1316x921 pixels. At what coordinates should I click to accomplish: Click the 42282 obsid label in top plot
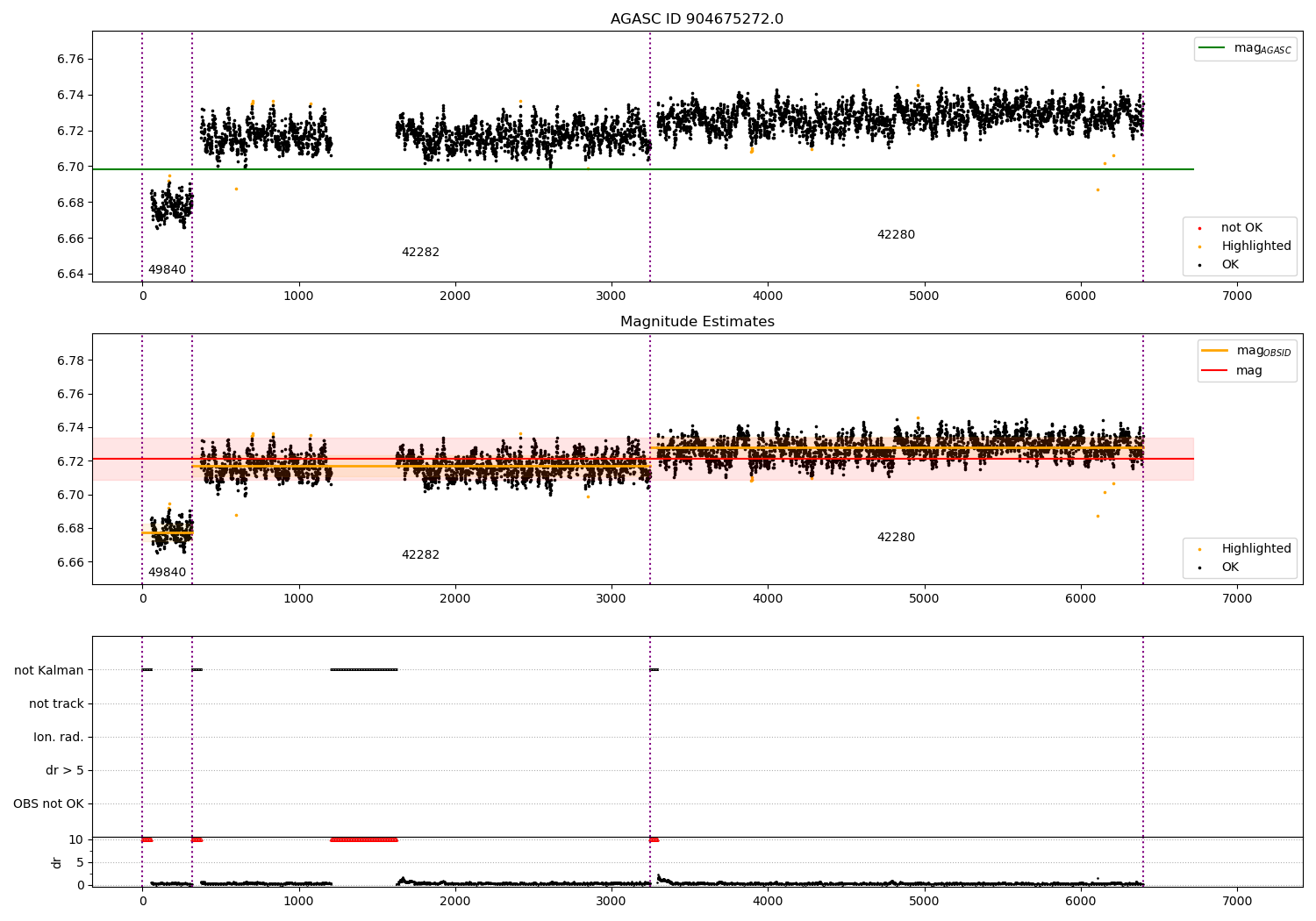pyautogui.click(x=420, y=252)
